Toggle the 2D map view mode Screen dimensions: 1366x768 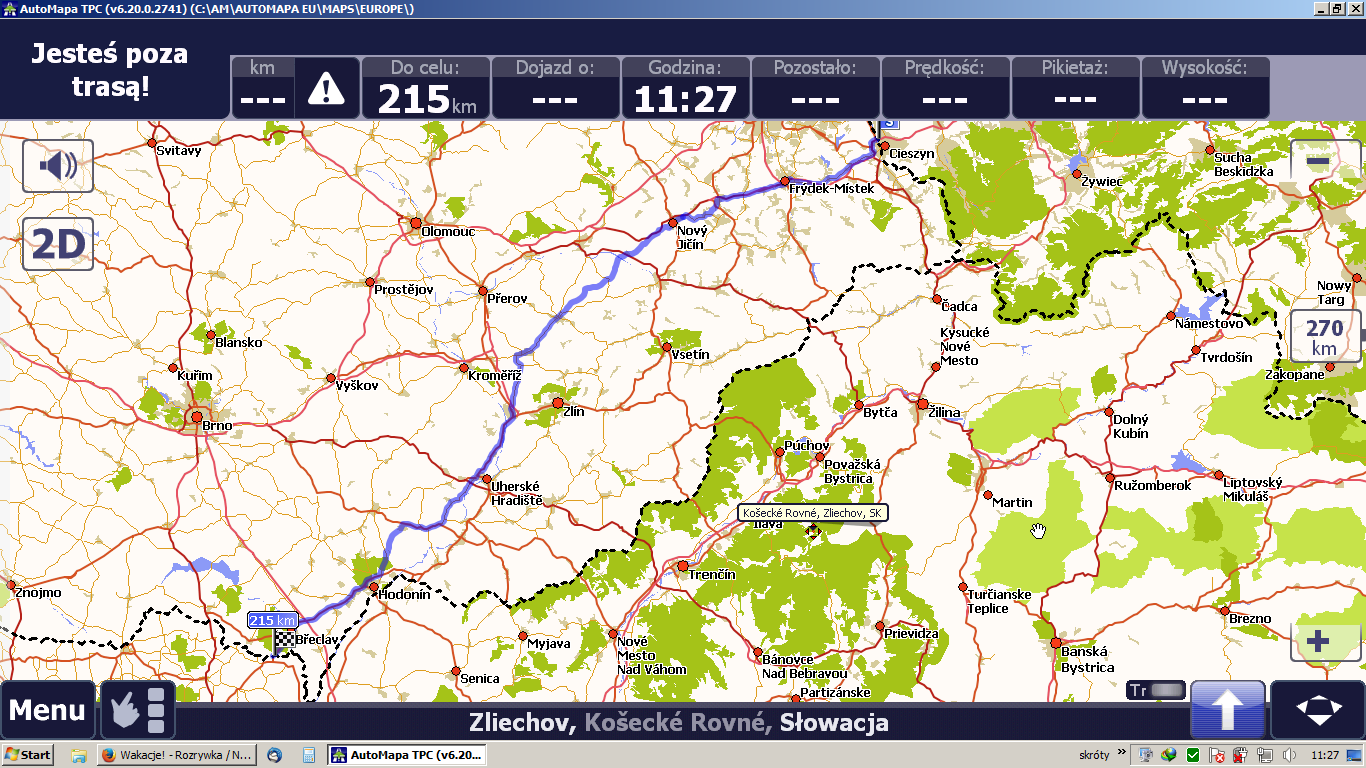coord(58,244)
